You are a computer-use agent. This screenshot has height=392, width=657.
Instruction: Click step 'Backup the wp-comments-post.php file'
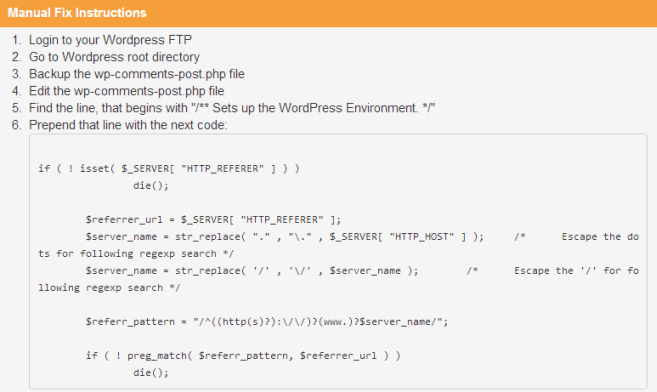pos(137,74)
